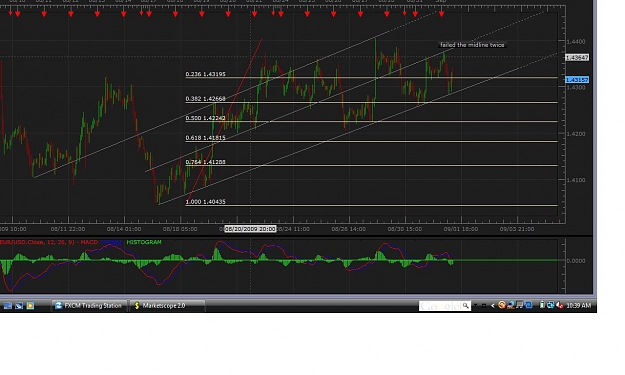
Task: Click the 08/24 11:00 time axis label
Action: point(293,229)
